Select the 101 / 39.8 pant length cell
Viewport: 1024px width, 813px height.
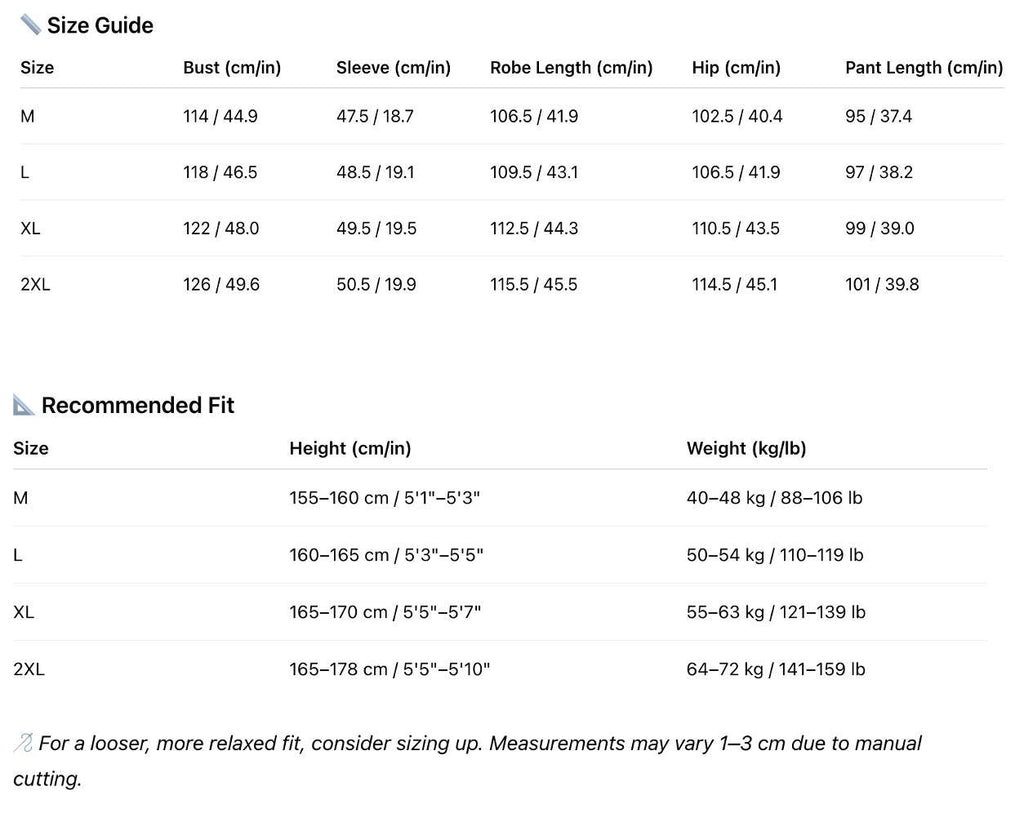(x=882, y=284)
